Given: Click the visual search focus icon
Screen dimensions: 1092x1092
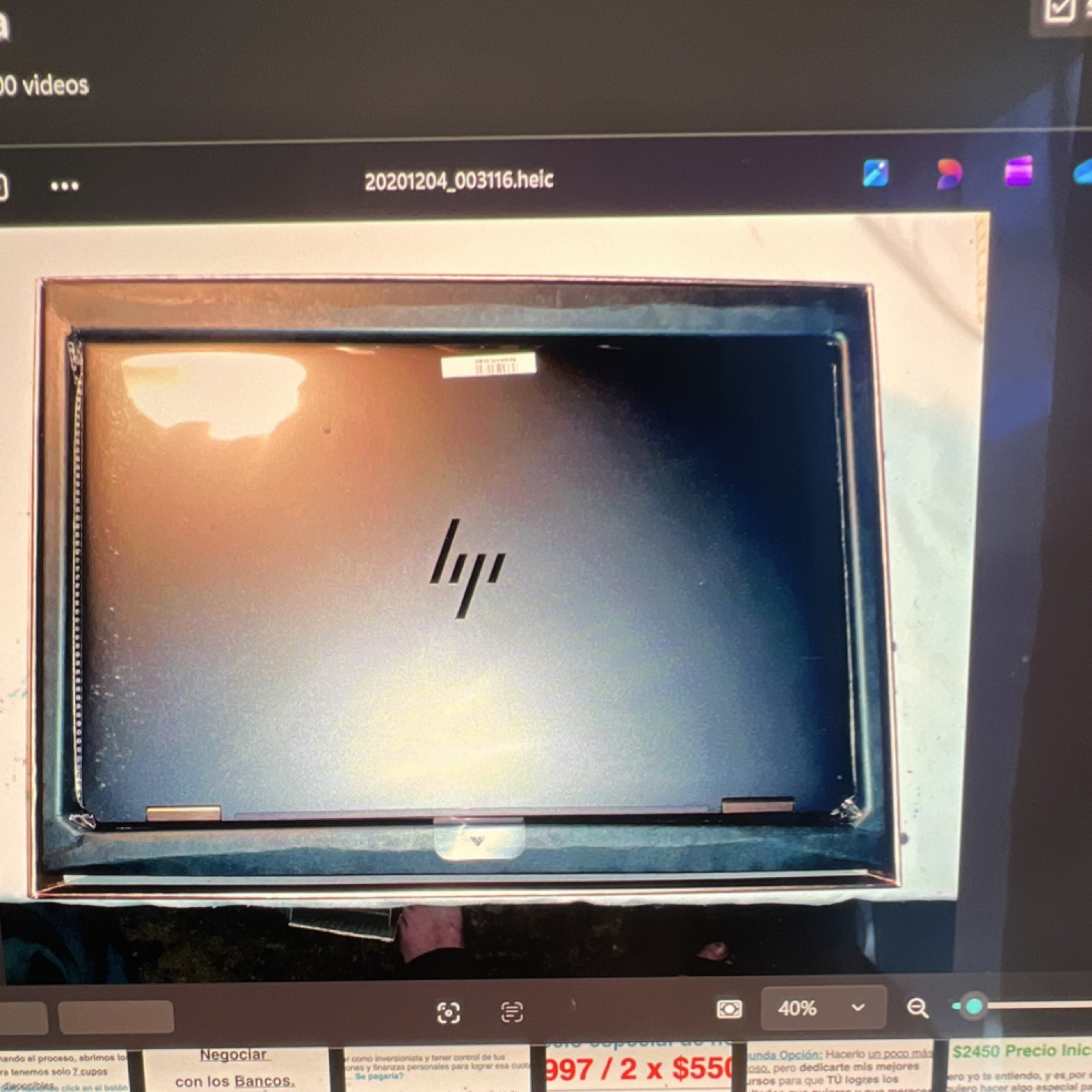Looking at the screenshot, I should (x=448, y=1012).
